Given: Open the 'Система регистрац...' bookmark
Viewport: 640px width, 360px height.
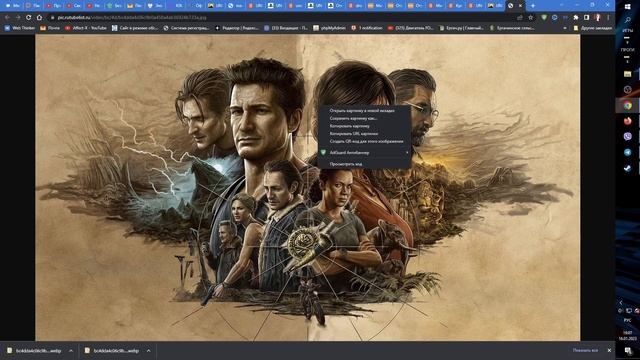Looking at the screenshot, I should (186, 28).
